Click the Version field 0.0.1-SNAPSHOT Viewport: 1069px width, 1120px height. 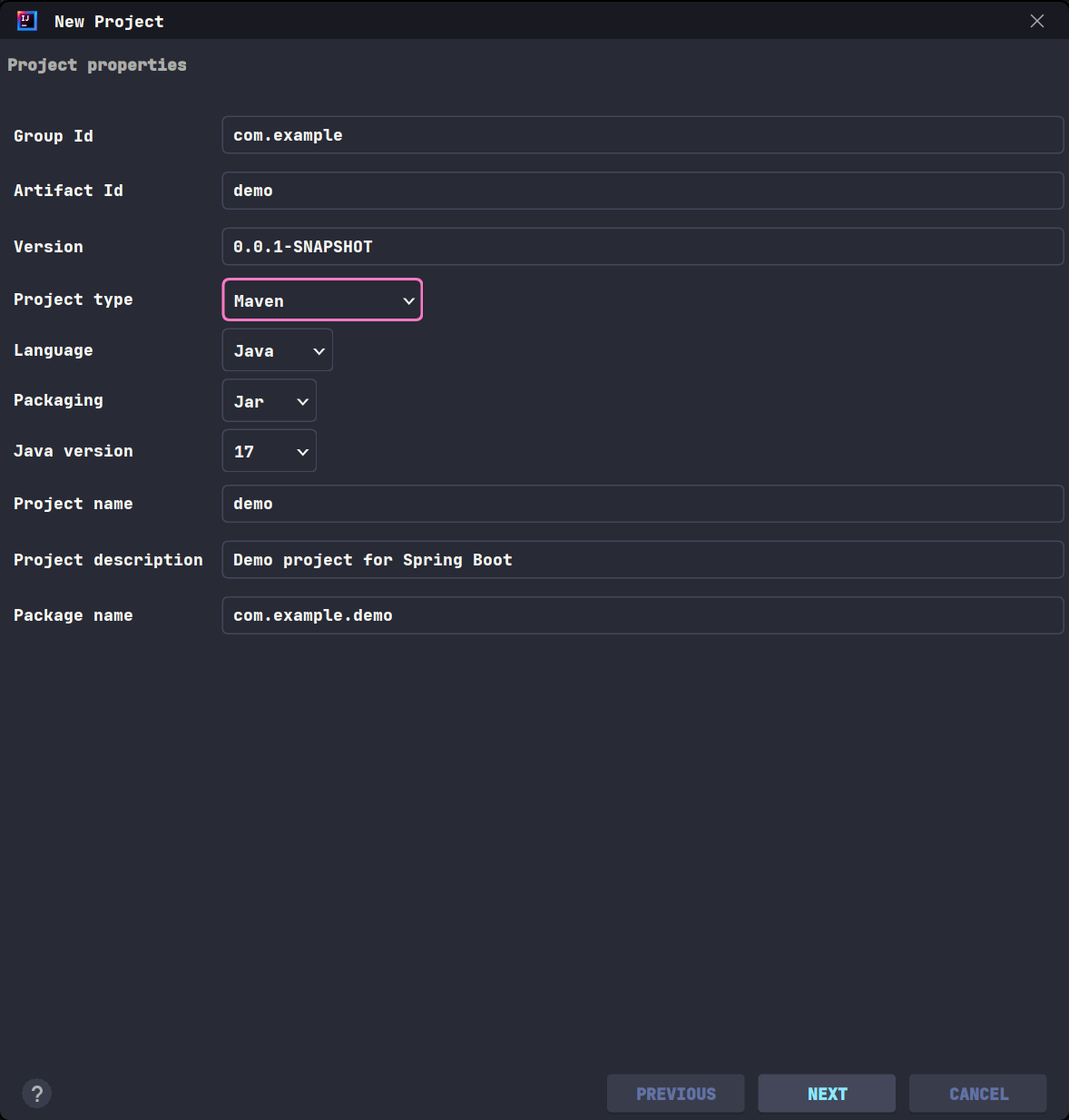point(642,247)
